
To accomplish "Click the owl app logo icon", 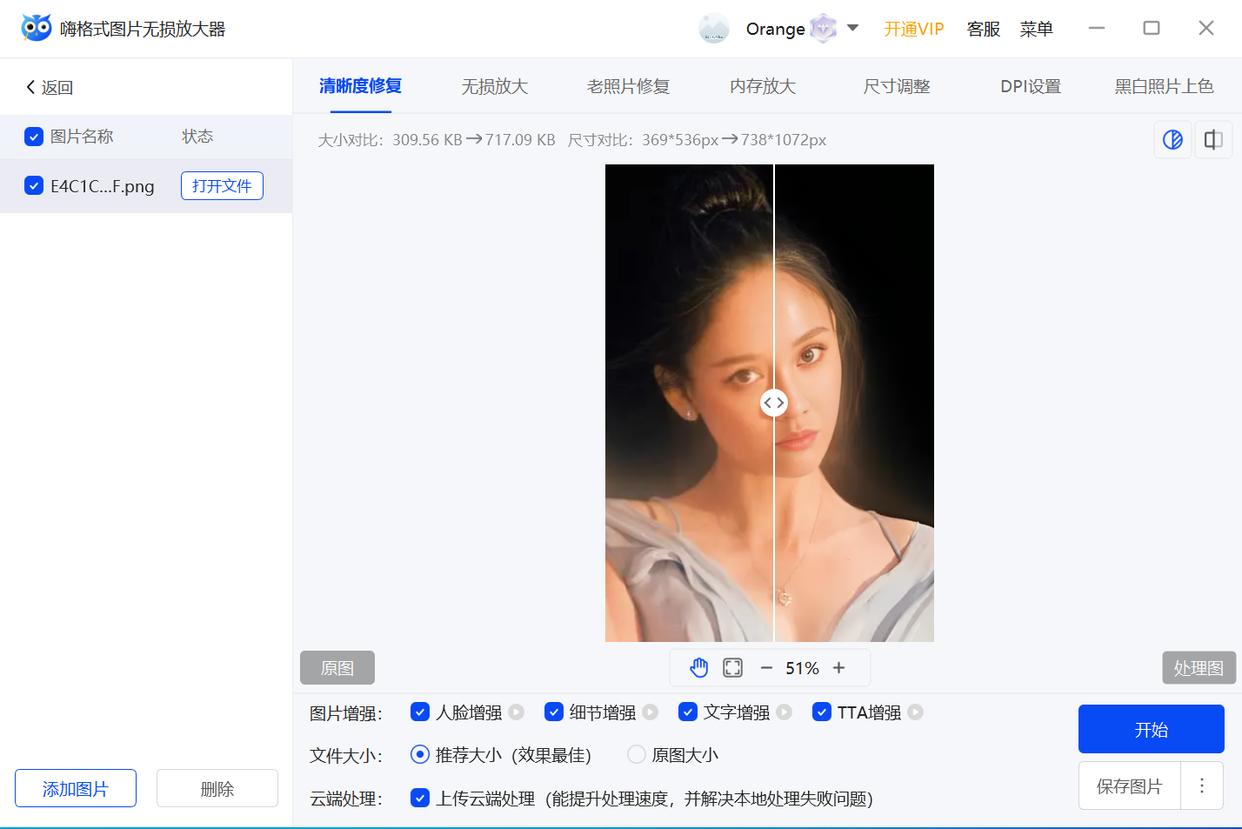I will [x=36, y=28].
